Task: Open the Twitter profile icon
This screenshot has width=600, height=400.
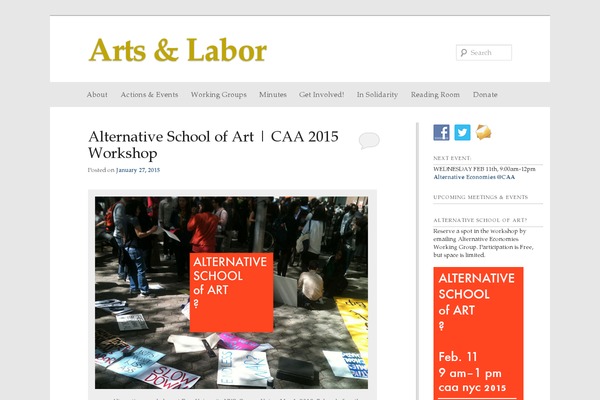Action: (x=462, y=132)
